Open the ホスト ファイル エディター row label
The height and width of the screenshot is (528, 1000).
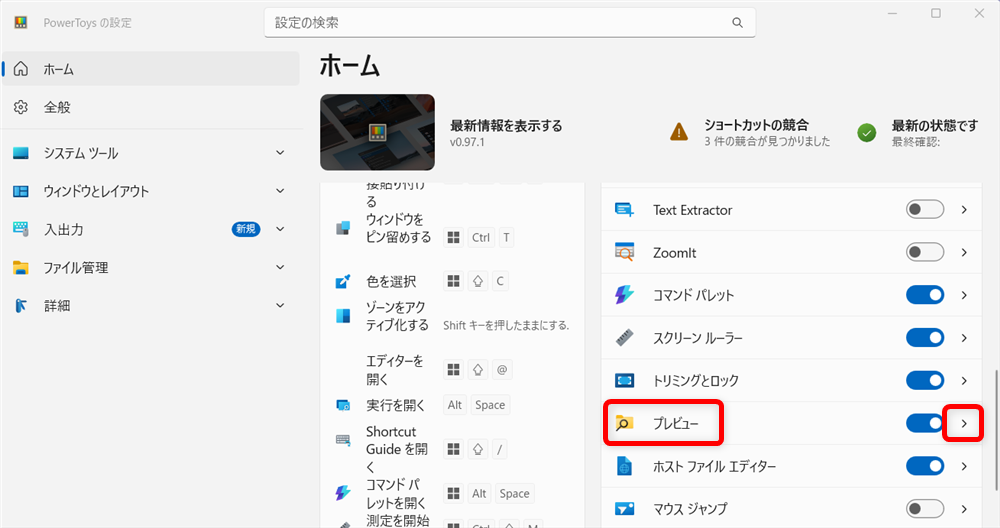coord(714,466)
